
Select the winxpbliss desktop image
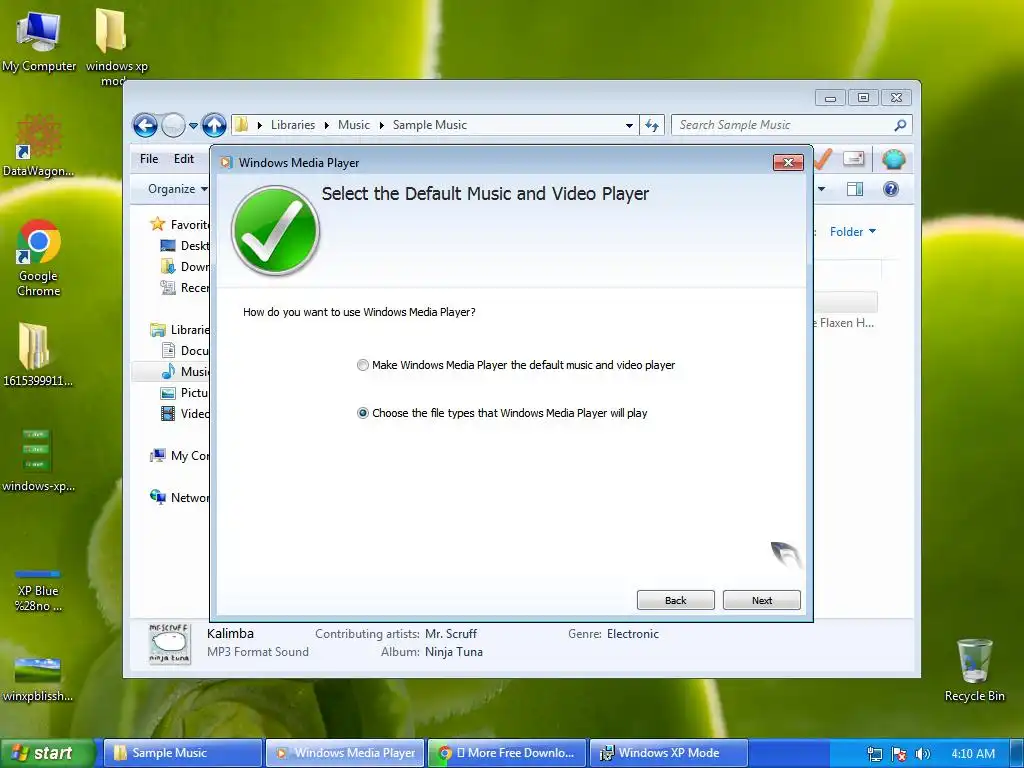38,680
